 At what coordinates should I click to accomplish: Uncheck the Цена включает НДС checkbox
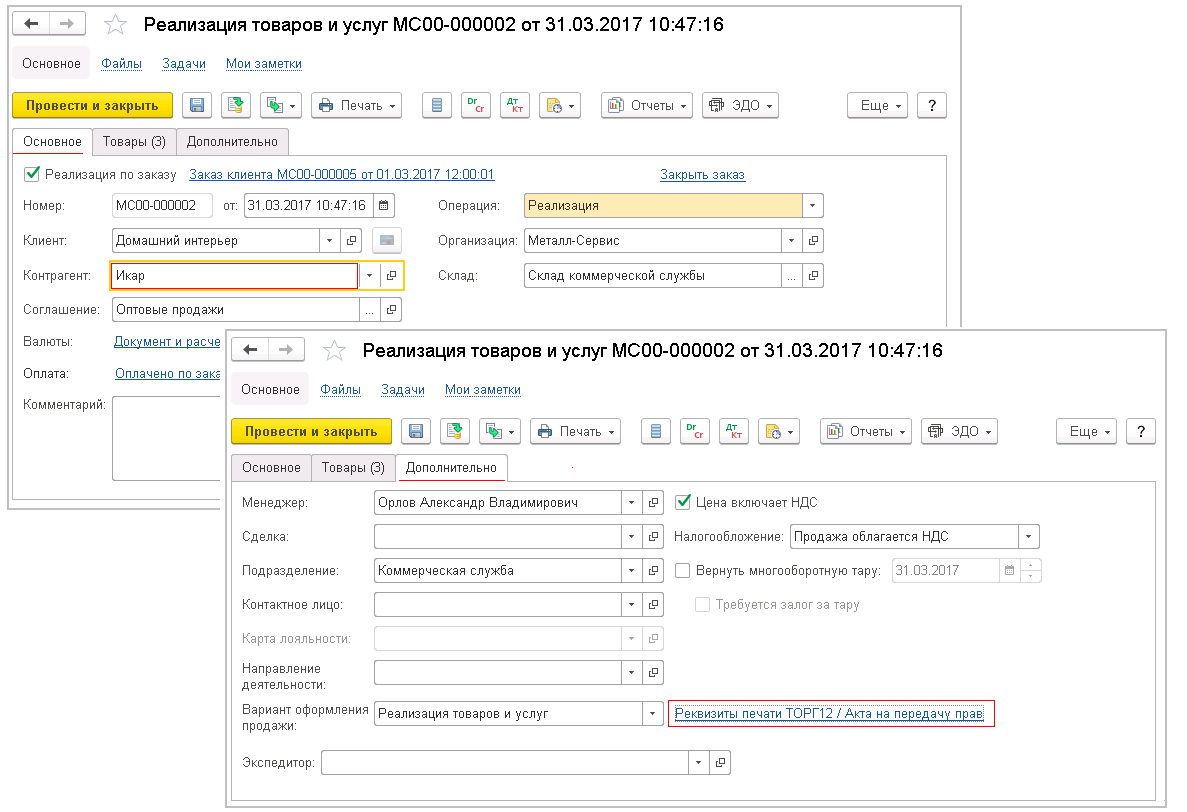[x=684, y=502]
